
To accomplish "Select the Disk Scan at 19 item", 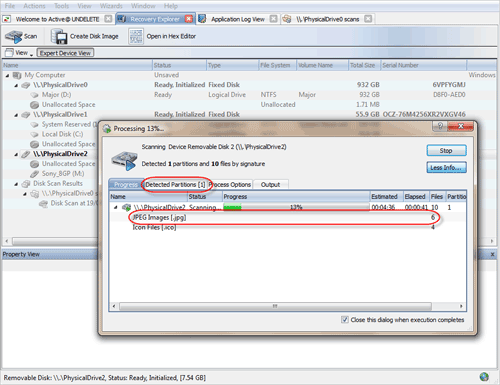I will 73,203.
